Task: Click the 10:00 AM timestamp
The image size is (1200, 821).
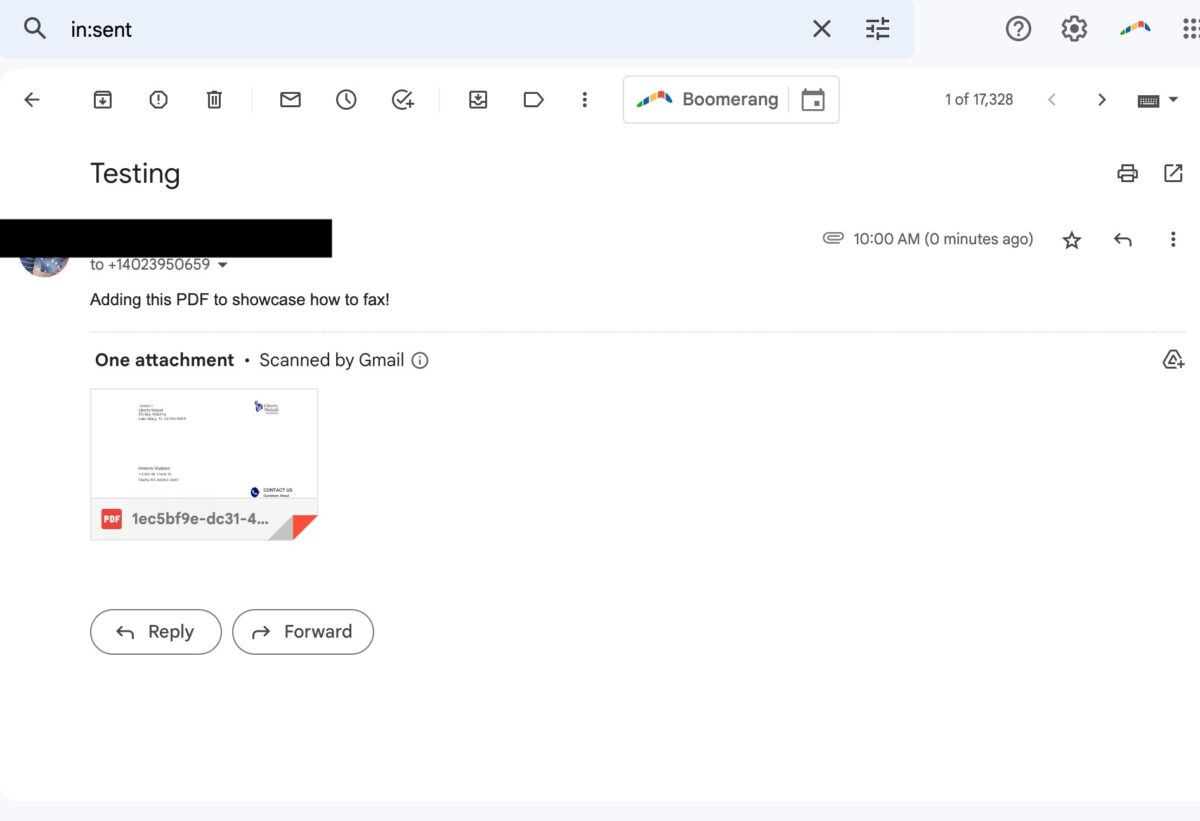Action: click(x=943, y=239)
